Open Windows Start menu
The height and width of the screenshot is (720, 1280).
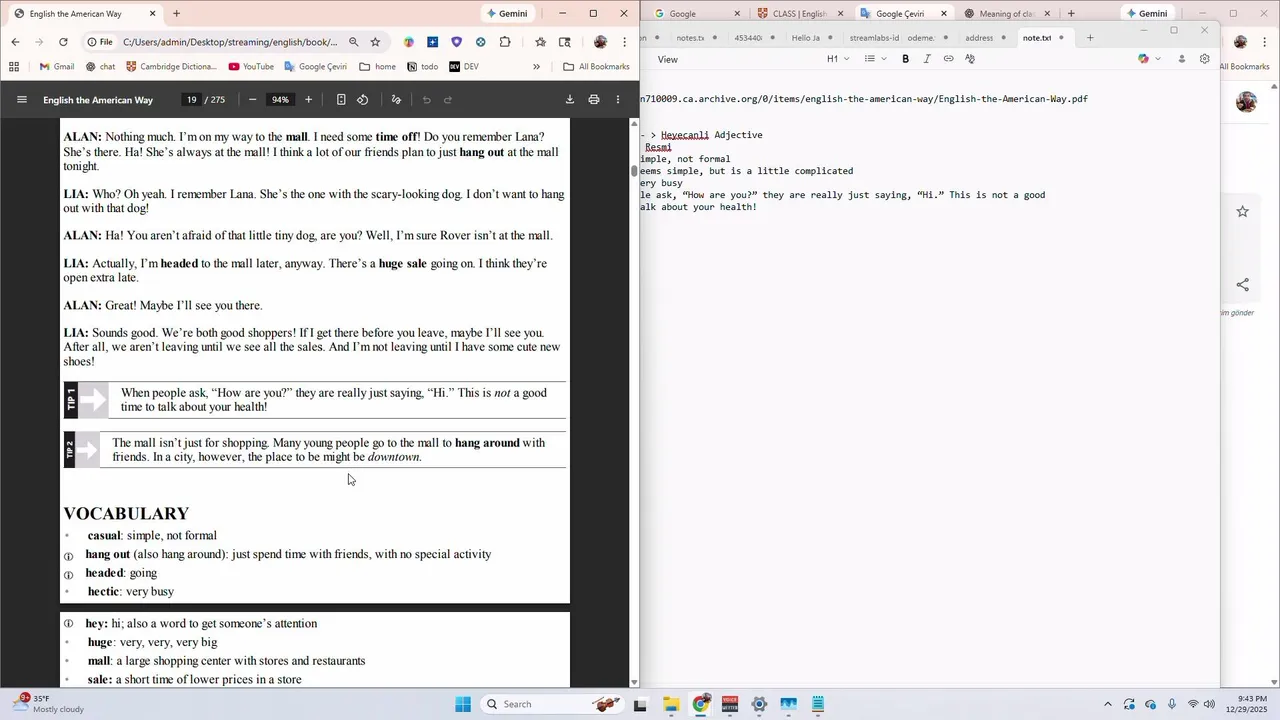click(x=463, y=704)
